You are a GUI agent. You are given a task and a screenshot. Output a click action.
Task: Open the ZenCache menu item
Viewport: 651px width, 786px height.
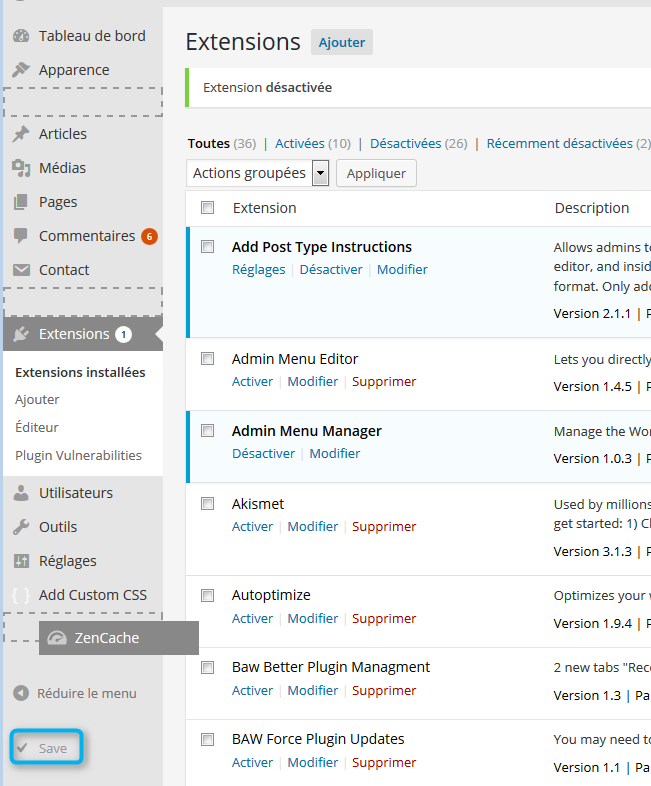tap(119, 638)
